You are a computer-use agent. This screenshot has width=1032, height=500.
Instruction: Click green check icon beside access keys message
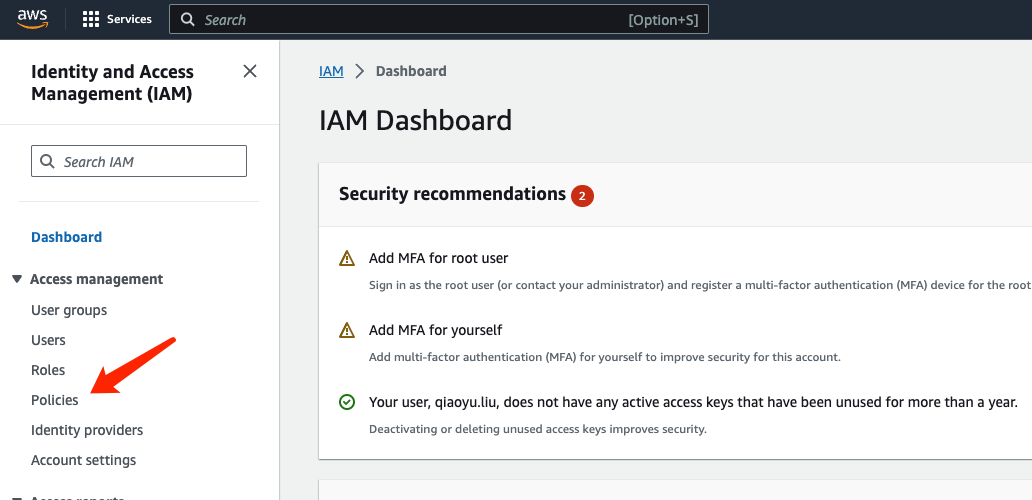347,402
